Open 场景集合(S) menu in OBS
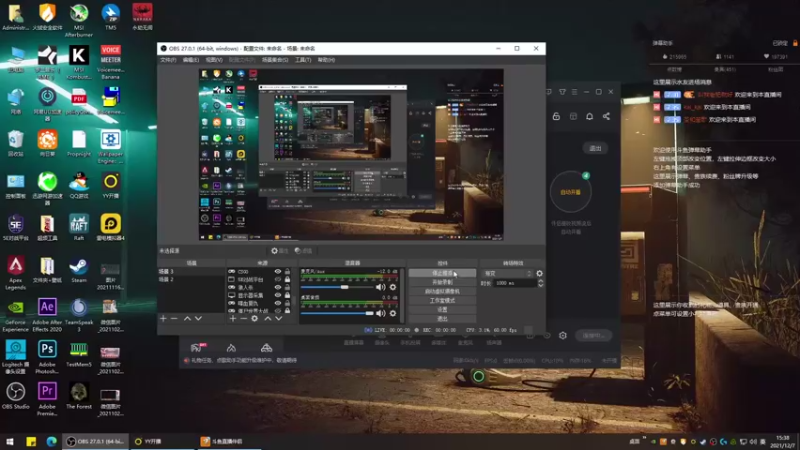The image size is (800, 450). click(275, 60)
